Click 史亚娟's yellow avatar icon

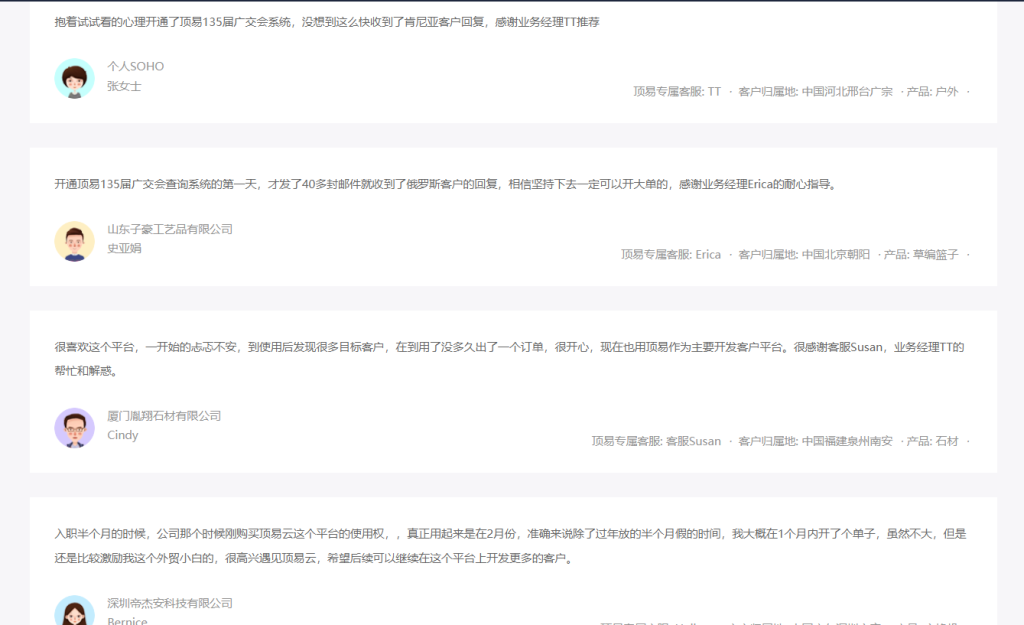click(x=74, y=241)
